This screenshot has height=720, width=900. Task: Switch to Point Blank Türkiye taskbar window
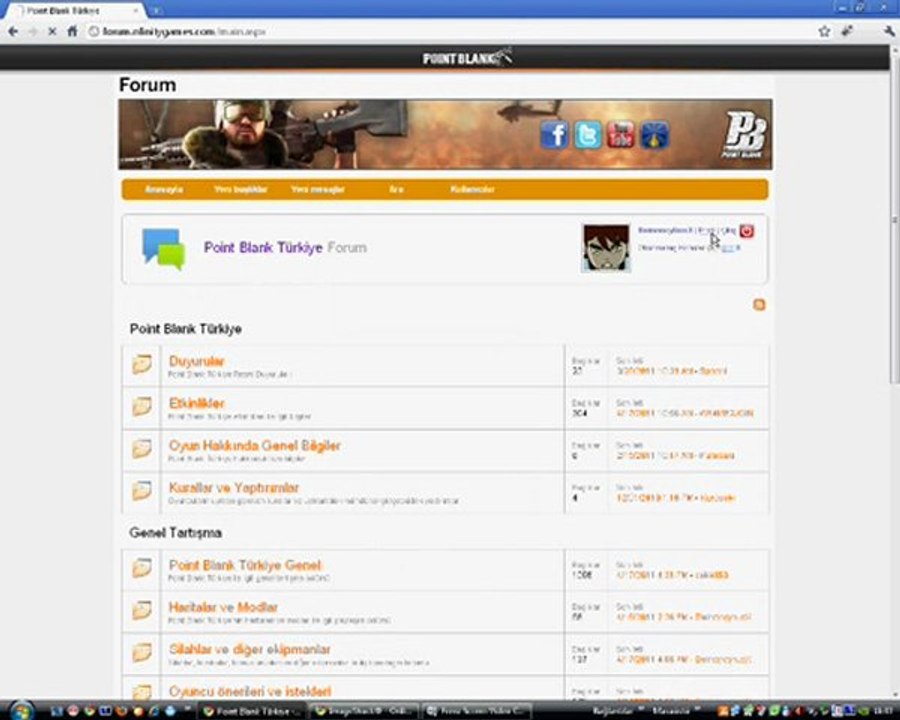pos(253,711)
